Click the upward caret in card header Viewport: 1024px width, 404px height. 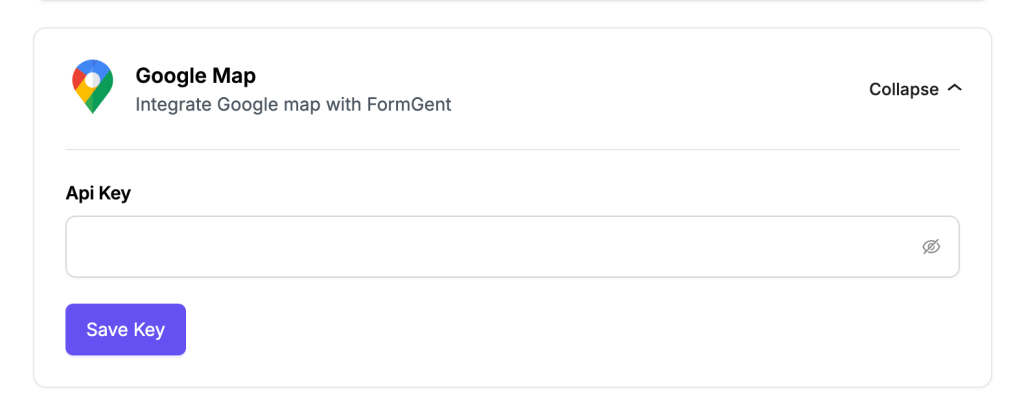click(954, 87)
